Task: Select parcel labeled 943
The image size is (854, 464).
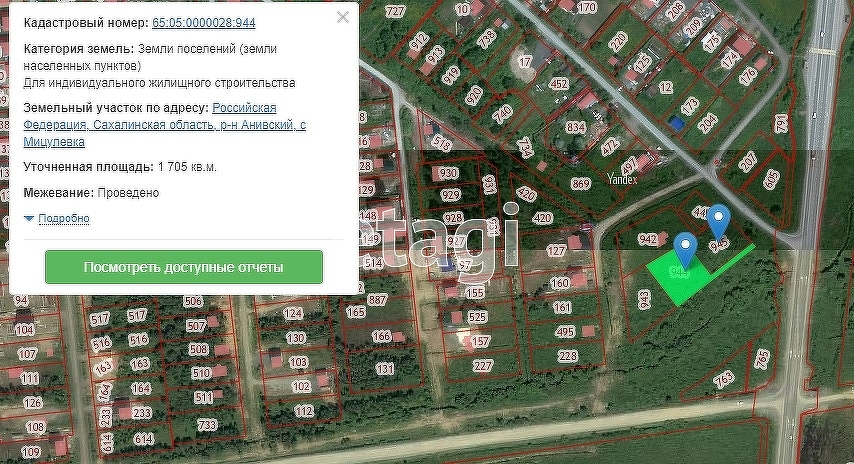Action: [643, 300]
